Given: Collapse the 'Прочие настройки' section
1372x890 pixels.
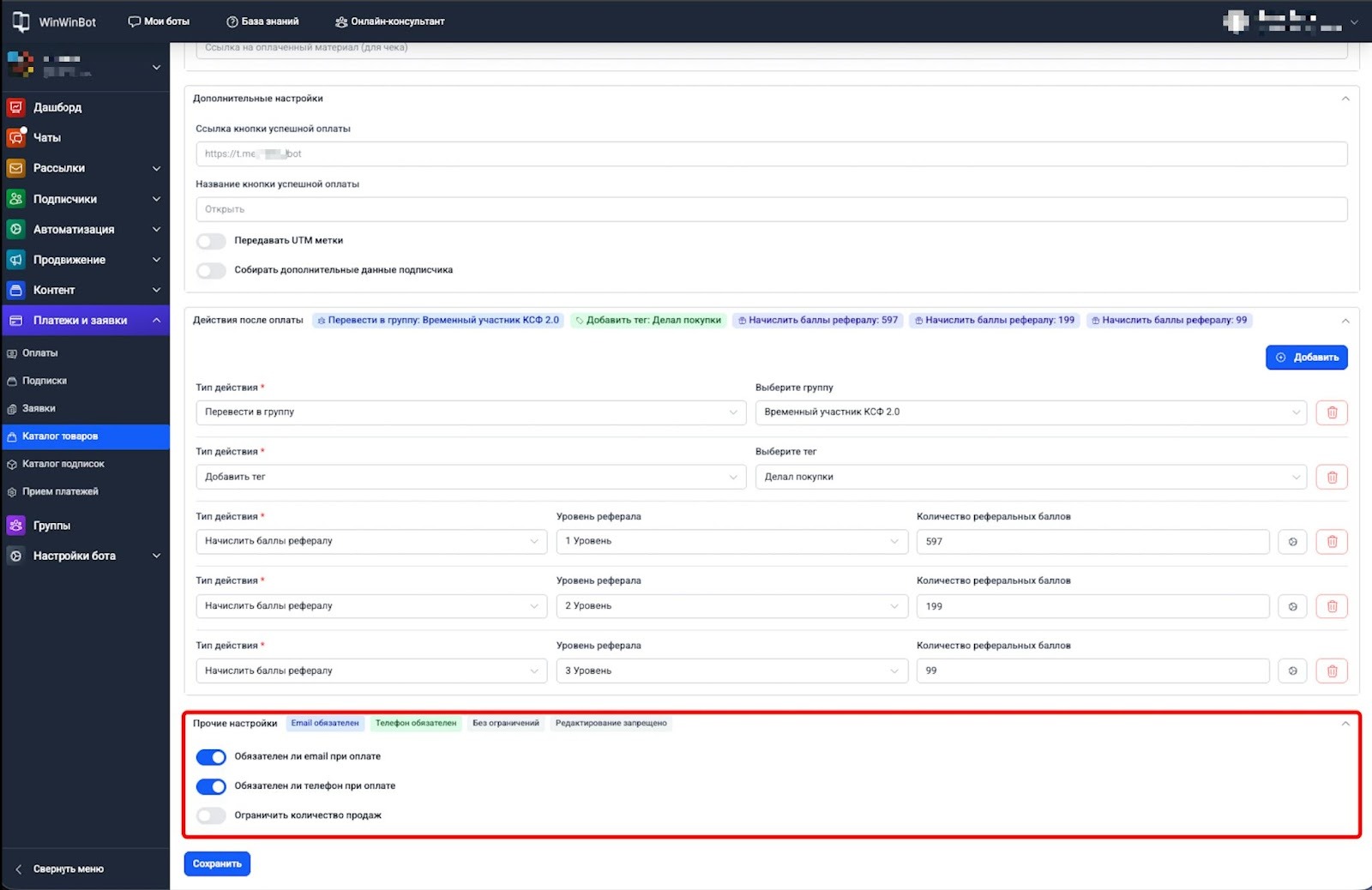Looking at the screenshot, I should 1345,724.
